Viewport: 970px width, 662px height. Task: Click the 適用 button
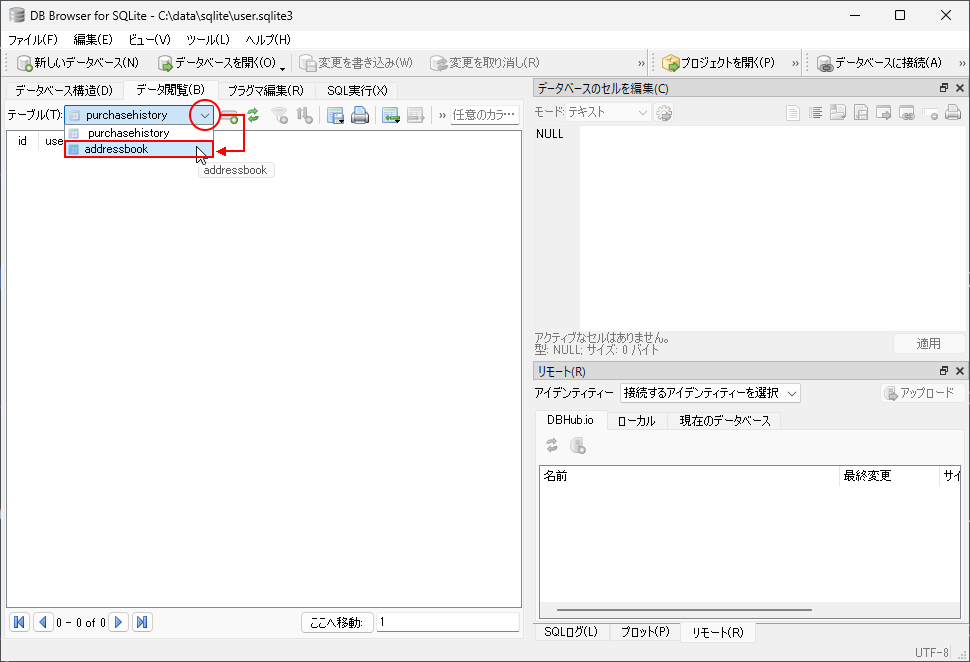coord(929,342)
